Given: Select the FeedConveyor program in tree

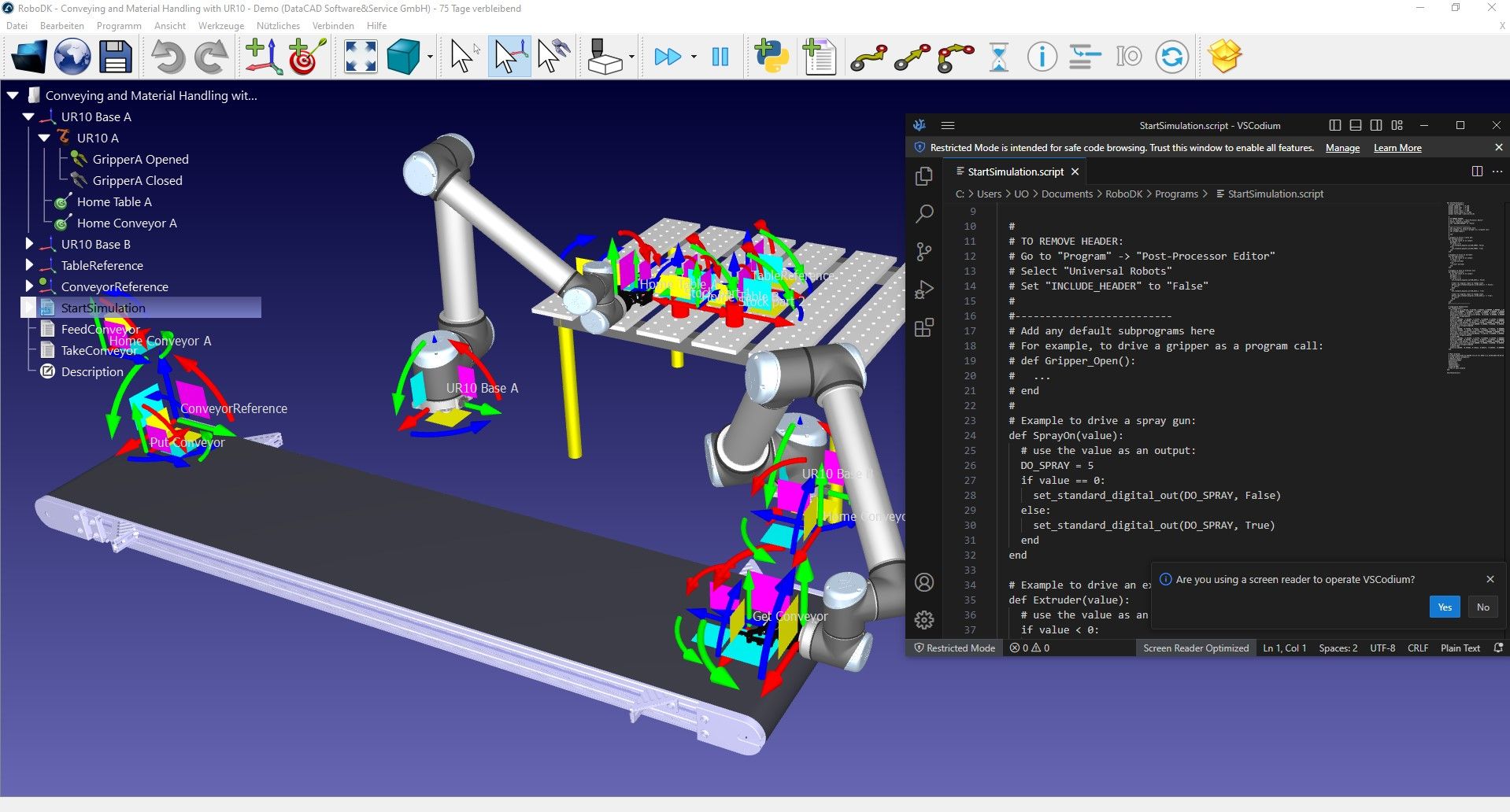Looking at the screenshot, I should [100, 329].
